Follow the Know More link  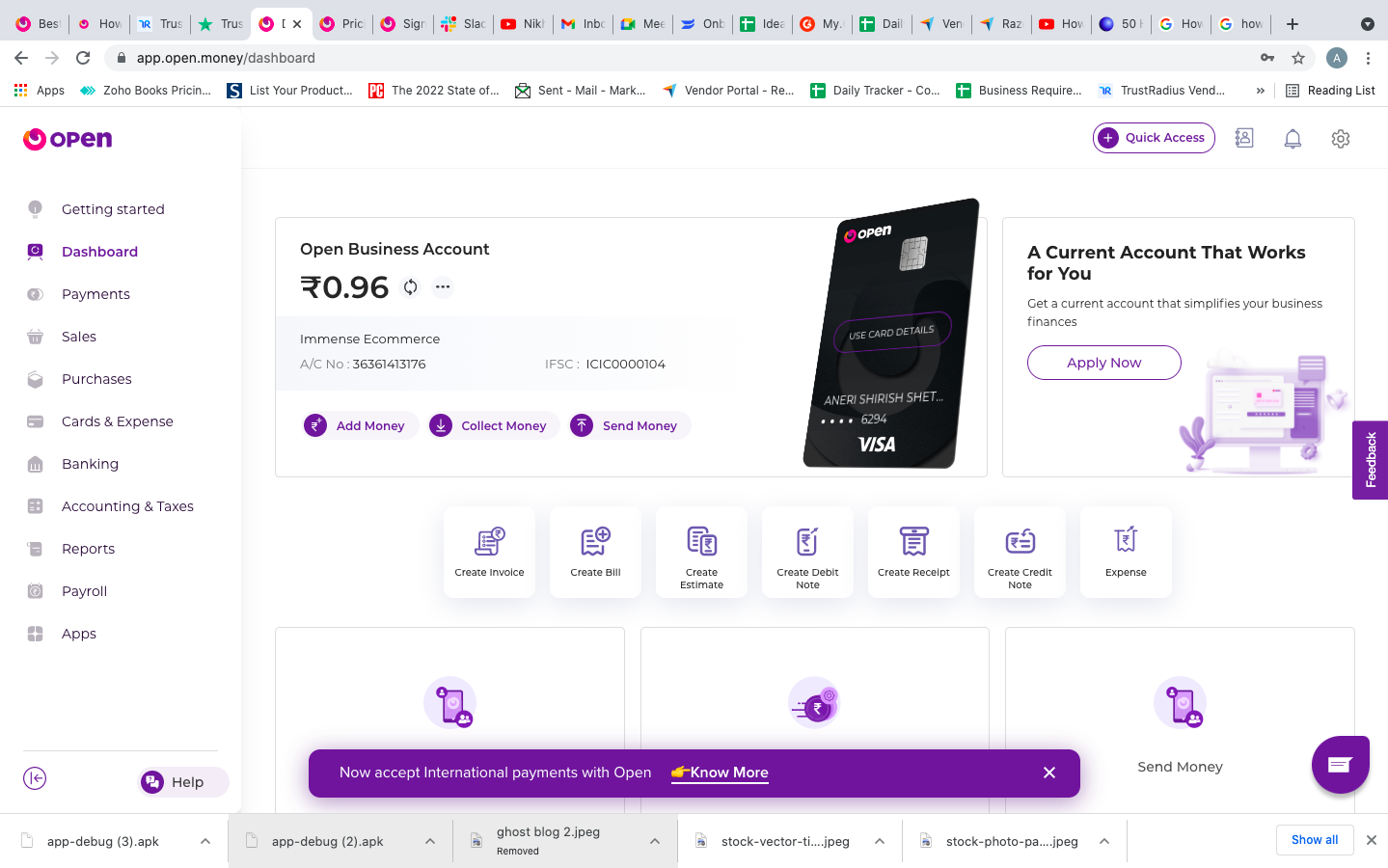[x=729, y=773]
